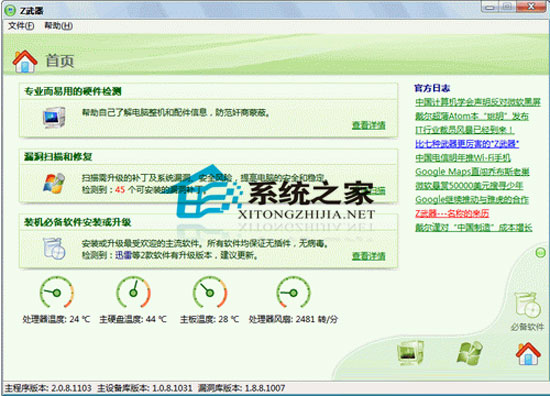
Task: Click the 主硬盘温度: 44 ℃ reading
Action: [133, 319]
